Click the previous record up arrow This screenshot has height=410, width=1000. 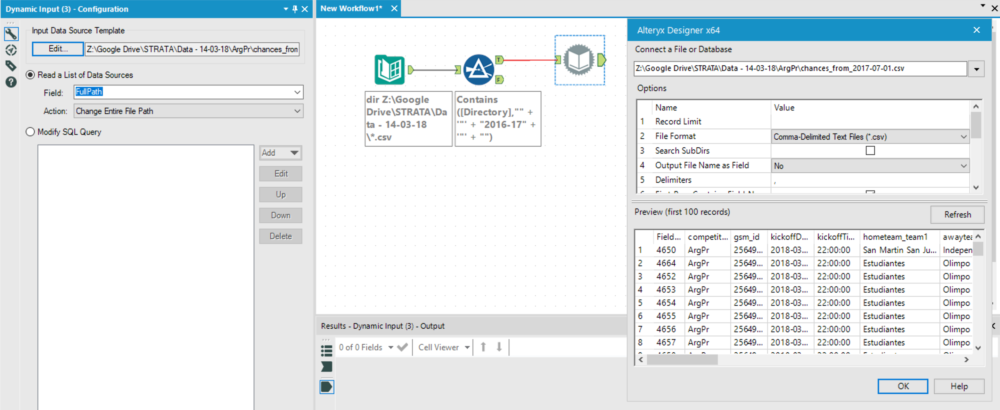(483, 348)
